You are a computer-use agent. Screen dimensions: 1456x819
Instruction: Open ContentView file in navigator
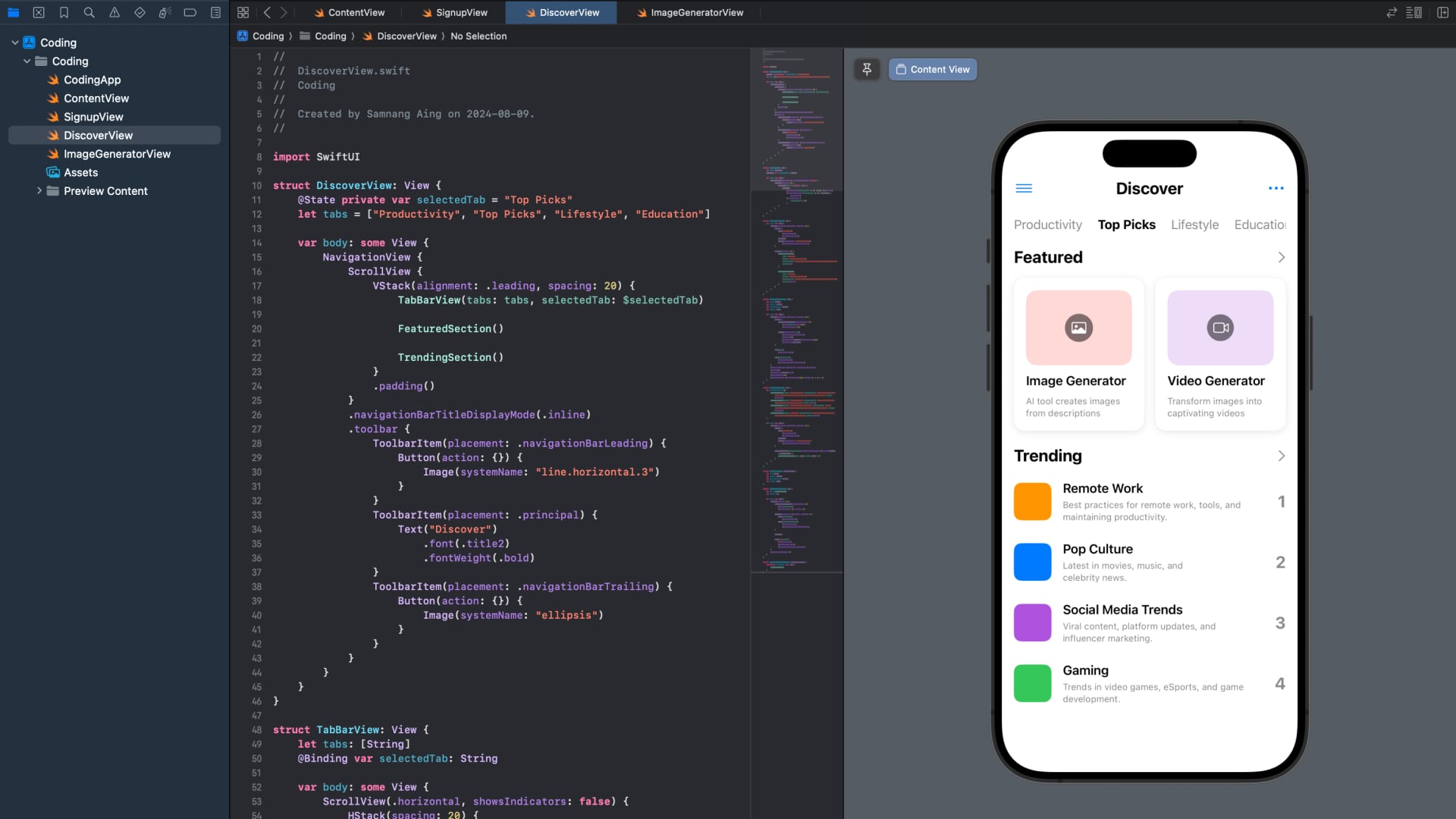click(96, 99)
